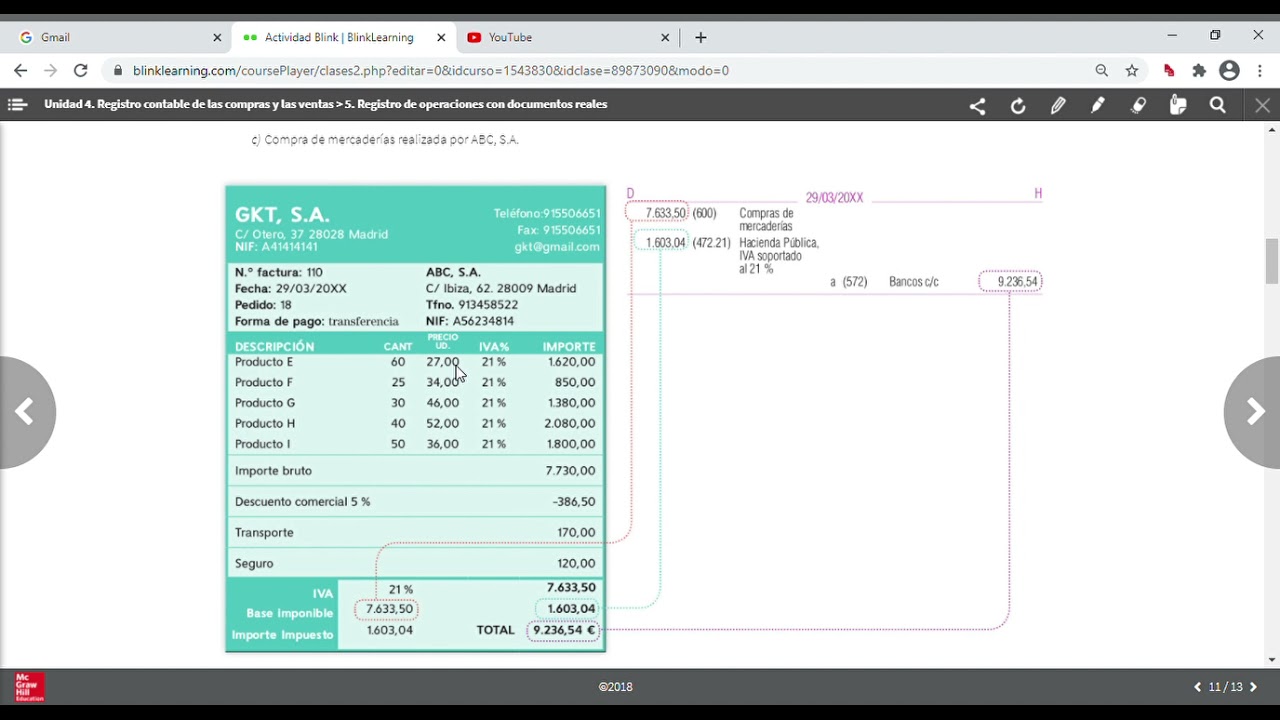Screen dimensions: 1280x720
Task: Open the sticky notes tool
Action: [1178, 105]
